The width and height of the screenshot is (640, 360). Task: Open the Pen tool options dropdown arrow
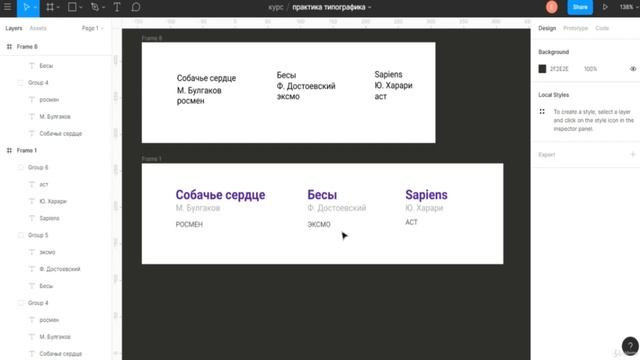tap(103, 7)
